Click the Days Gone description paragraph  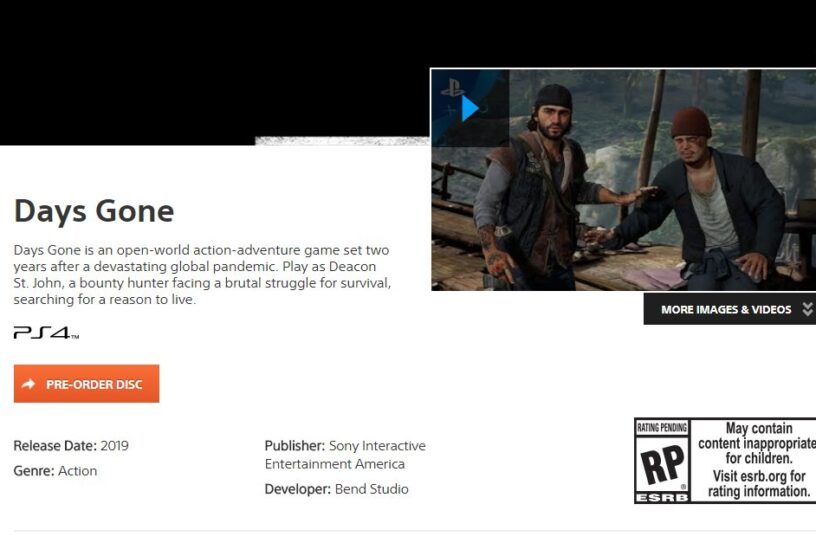point(202,274)
